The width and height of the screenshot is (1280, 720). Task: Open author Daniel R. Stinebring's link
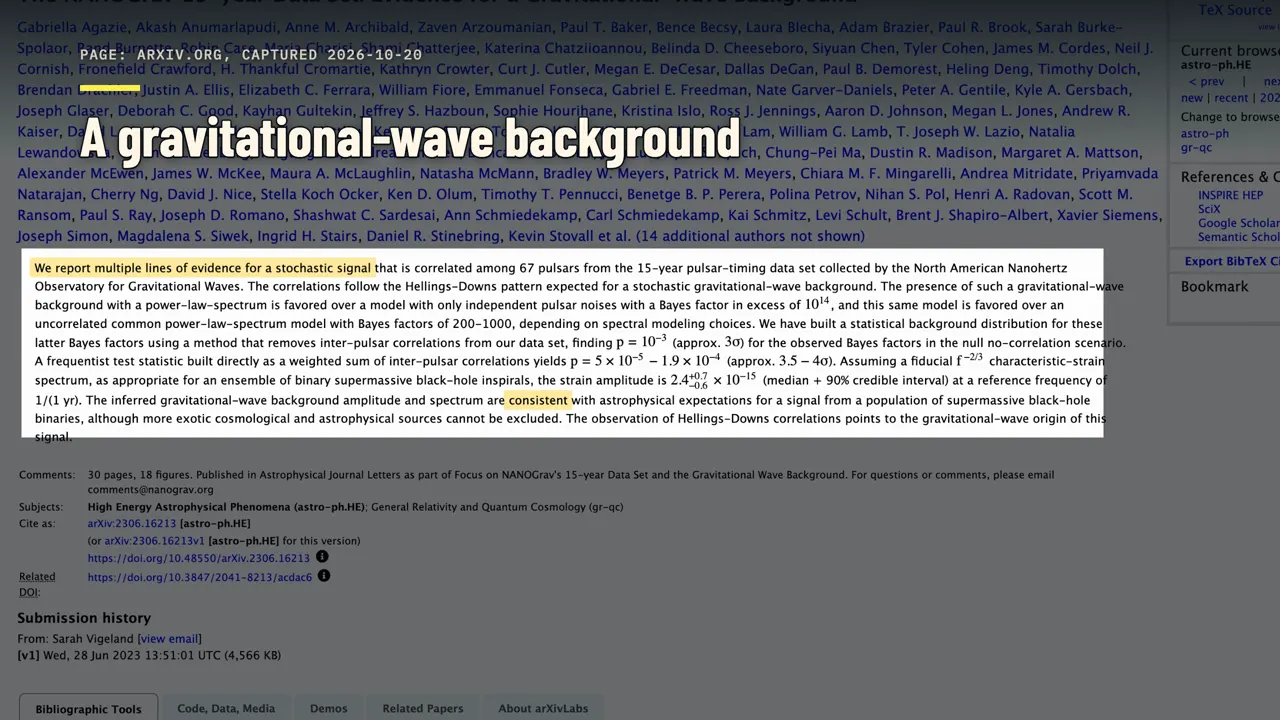(x=433, y=236)
